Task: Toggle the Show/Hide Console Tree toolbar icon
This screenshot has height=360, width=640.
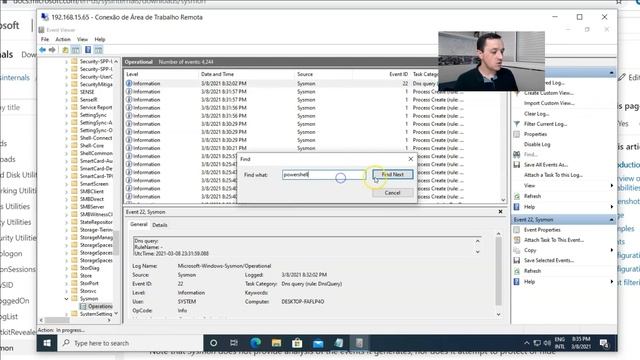Action: [76, 50]
